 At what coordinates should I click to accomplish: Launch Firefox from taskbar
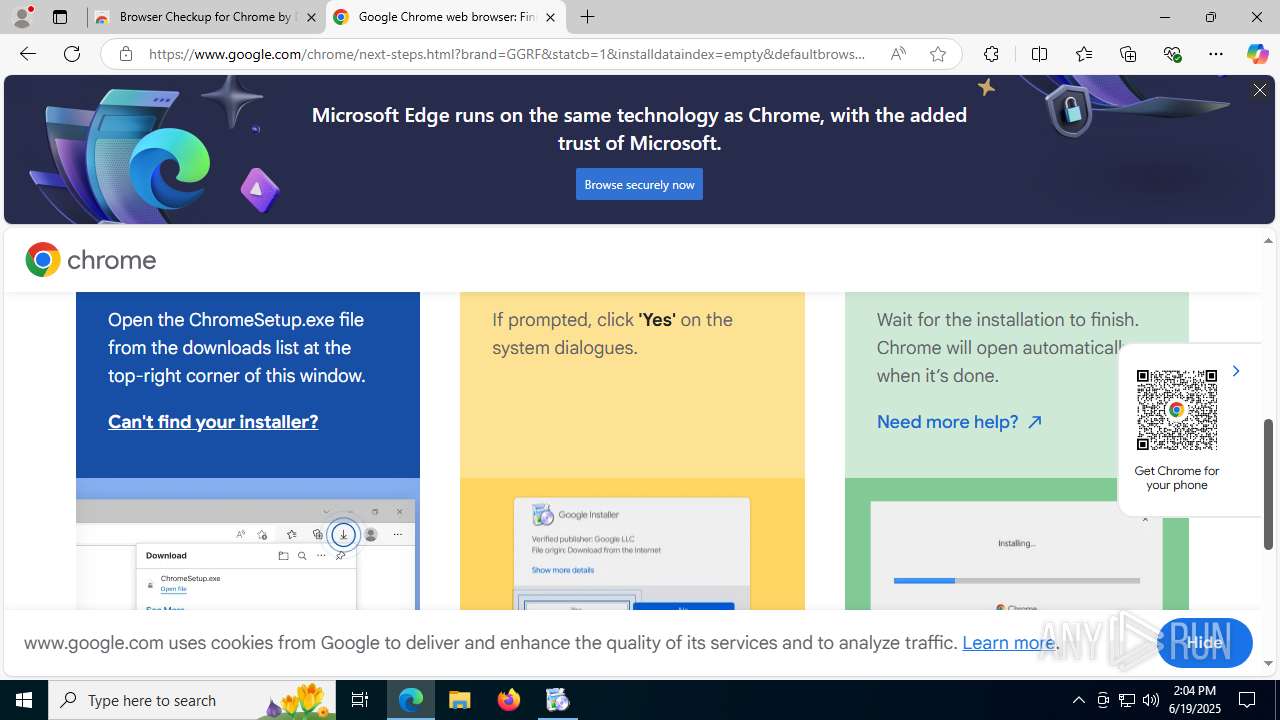pos(509,700)
